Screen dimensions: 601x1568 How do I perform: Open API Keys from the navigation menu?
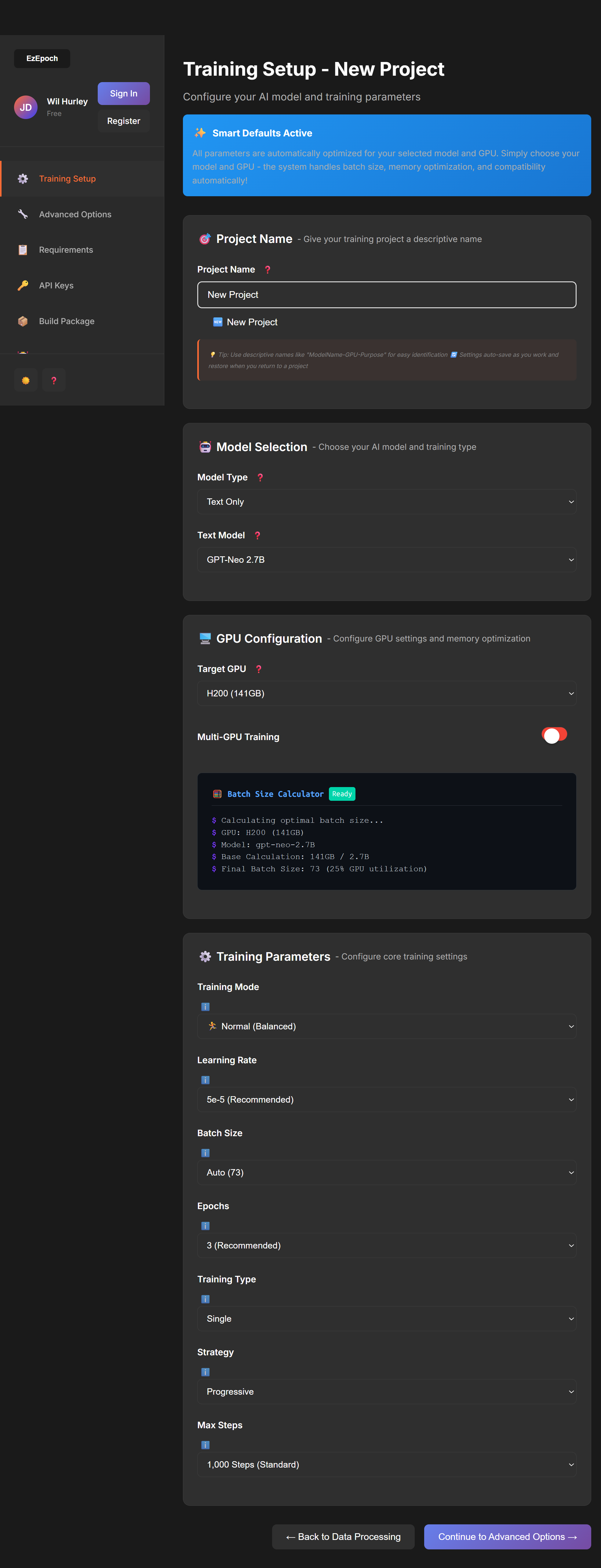[x=56, y=285]
